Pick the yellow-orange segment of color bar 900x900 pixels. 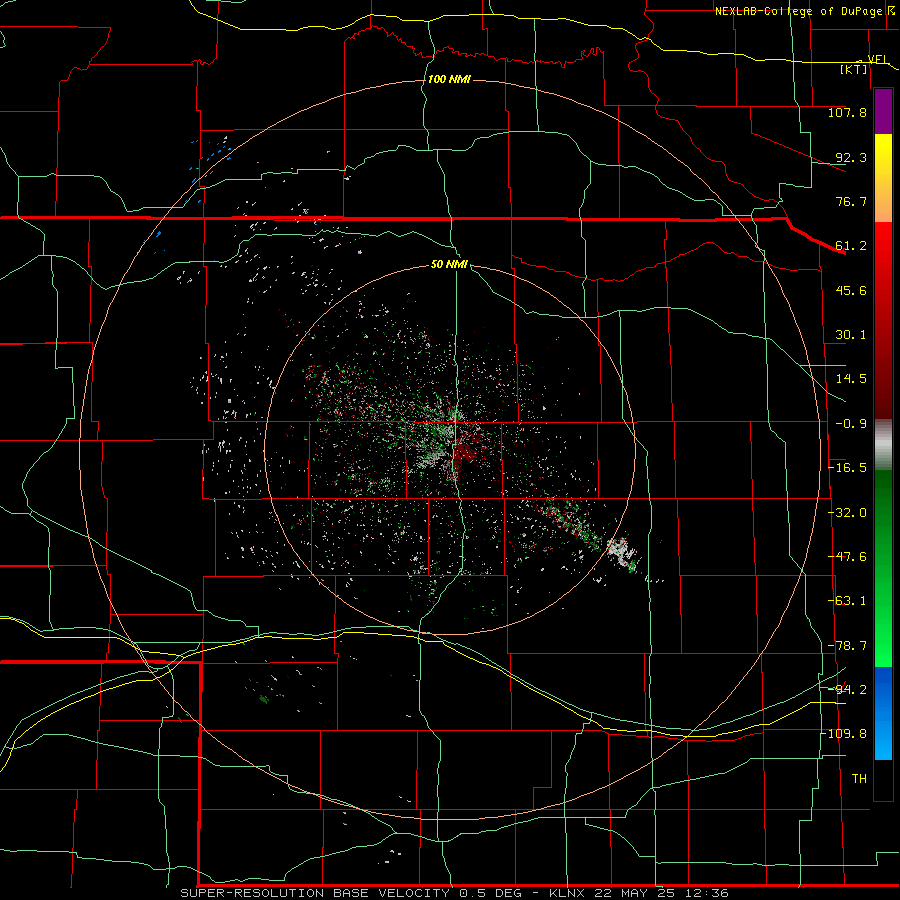point(883,178)
